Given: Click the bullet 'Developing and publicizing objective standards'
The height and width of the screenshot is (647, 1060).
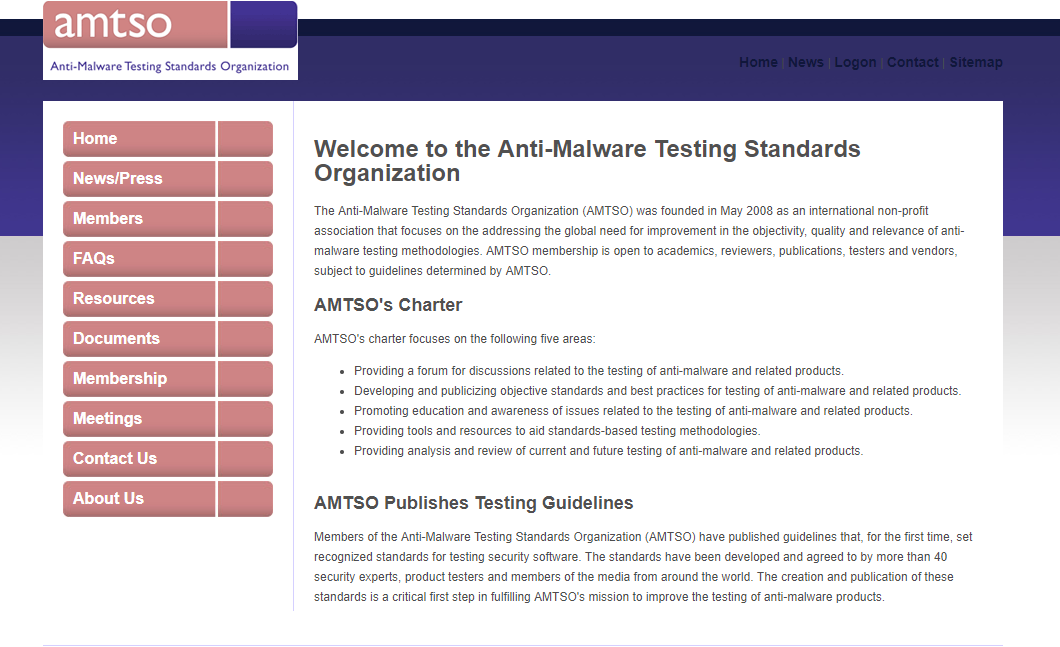Looking at the screenshot, I should click(657, 391).
